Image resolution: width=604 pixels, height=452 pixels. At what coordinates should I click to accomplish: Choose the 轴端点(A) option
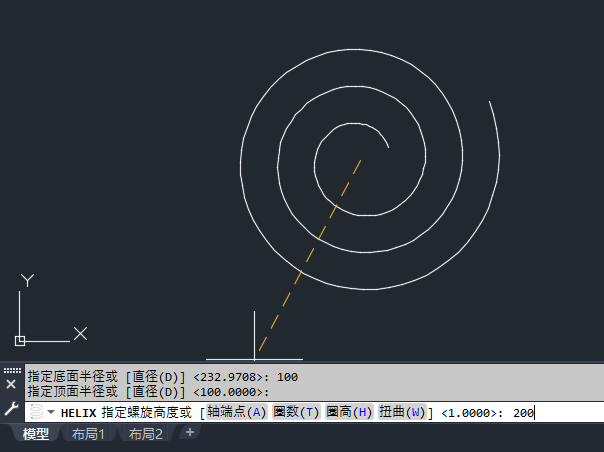pyautogui.click(x=237, y=412)
